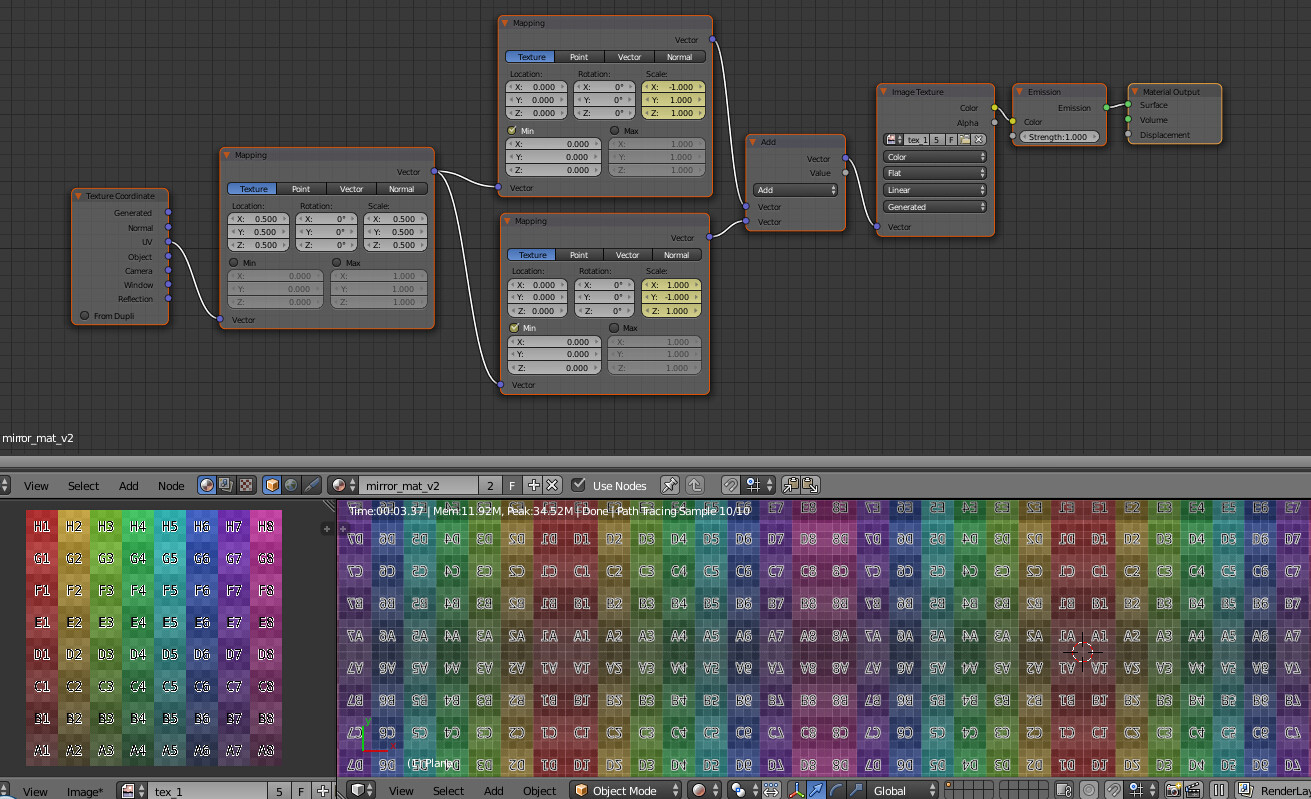Disable Min checkbox in top Mapping node

click(x=513, y=131)
